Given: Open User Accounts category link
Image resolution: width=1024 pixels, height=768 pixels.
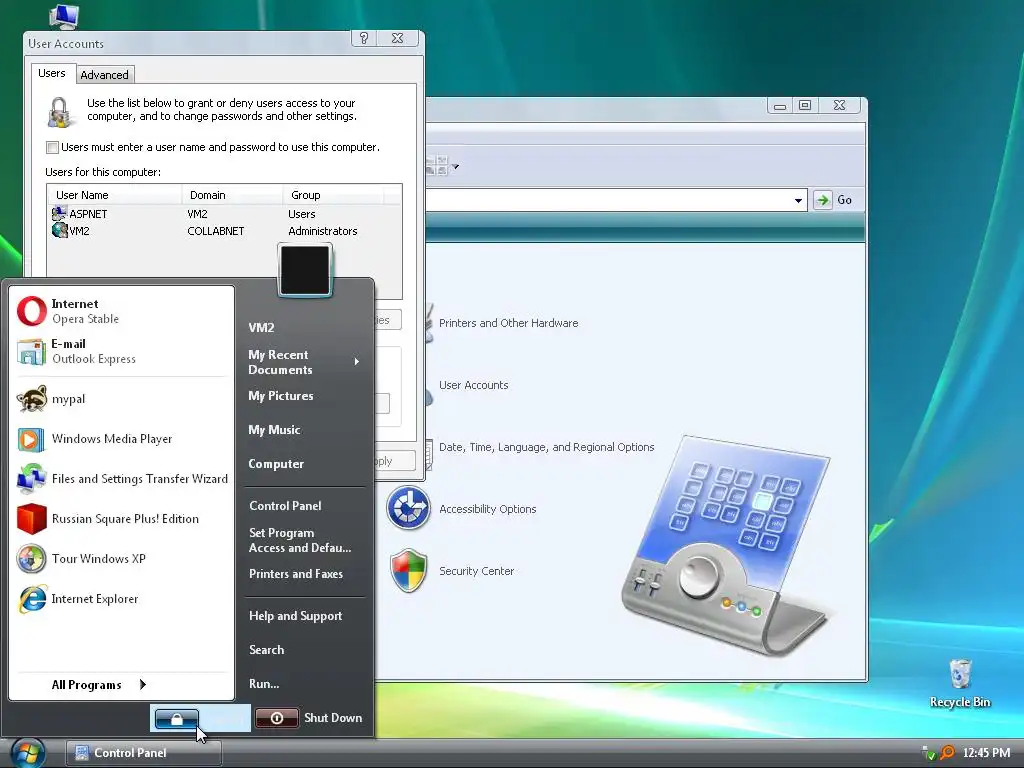Looking at the screenshot, I should (473, 385).
